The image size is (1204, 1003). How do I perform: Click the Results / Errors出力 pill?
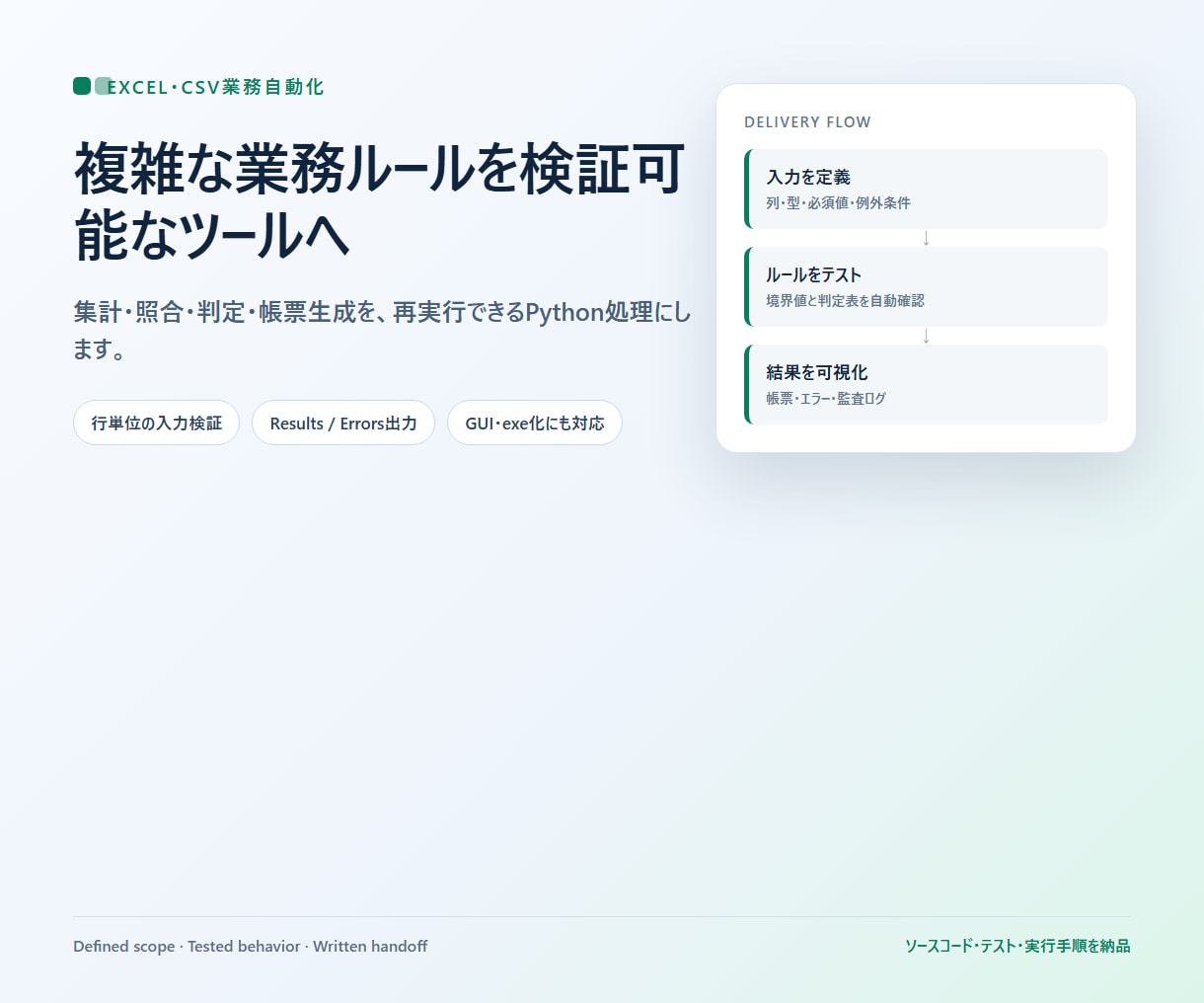point(343,423)
